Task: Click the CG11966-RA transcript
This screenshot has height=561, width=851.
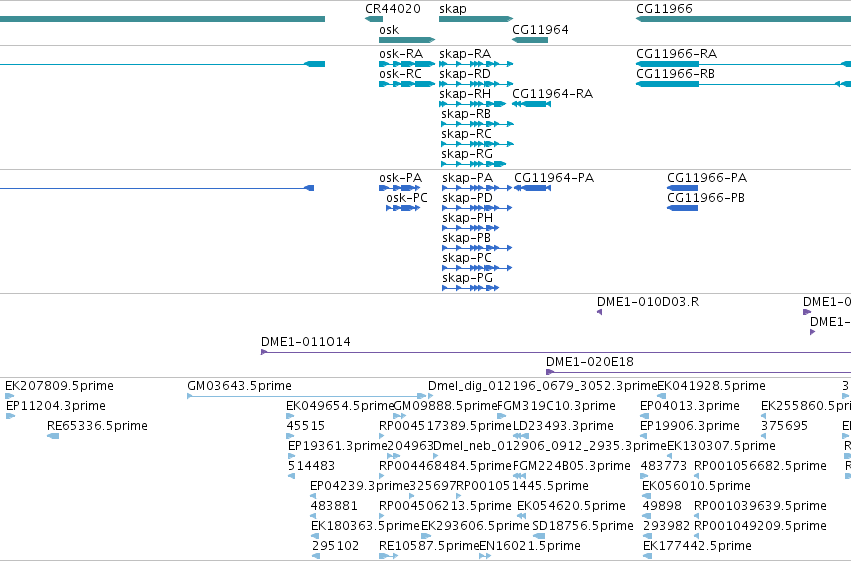Action: click(744, 64)
